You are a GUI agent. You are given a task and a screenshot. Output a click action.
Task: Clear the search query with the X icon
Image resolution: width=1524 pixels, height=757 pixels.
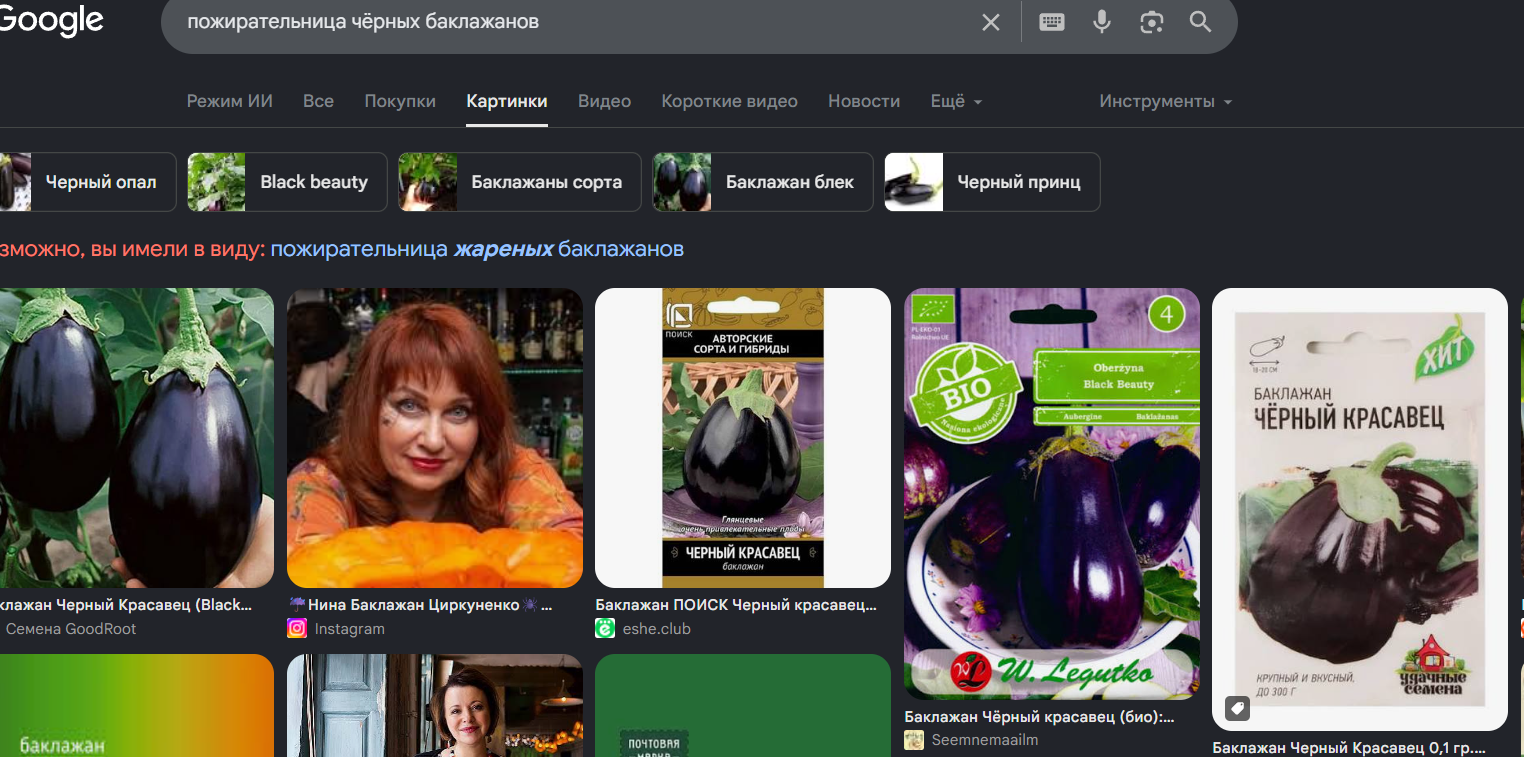click(x=991, y=22)
